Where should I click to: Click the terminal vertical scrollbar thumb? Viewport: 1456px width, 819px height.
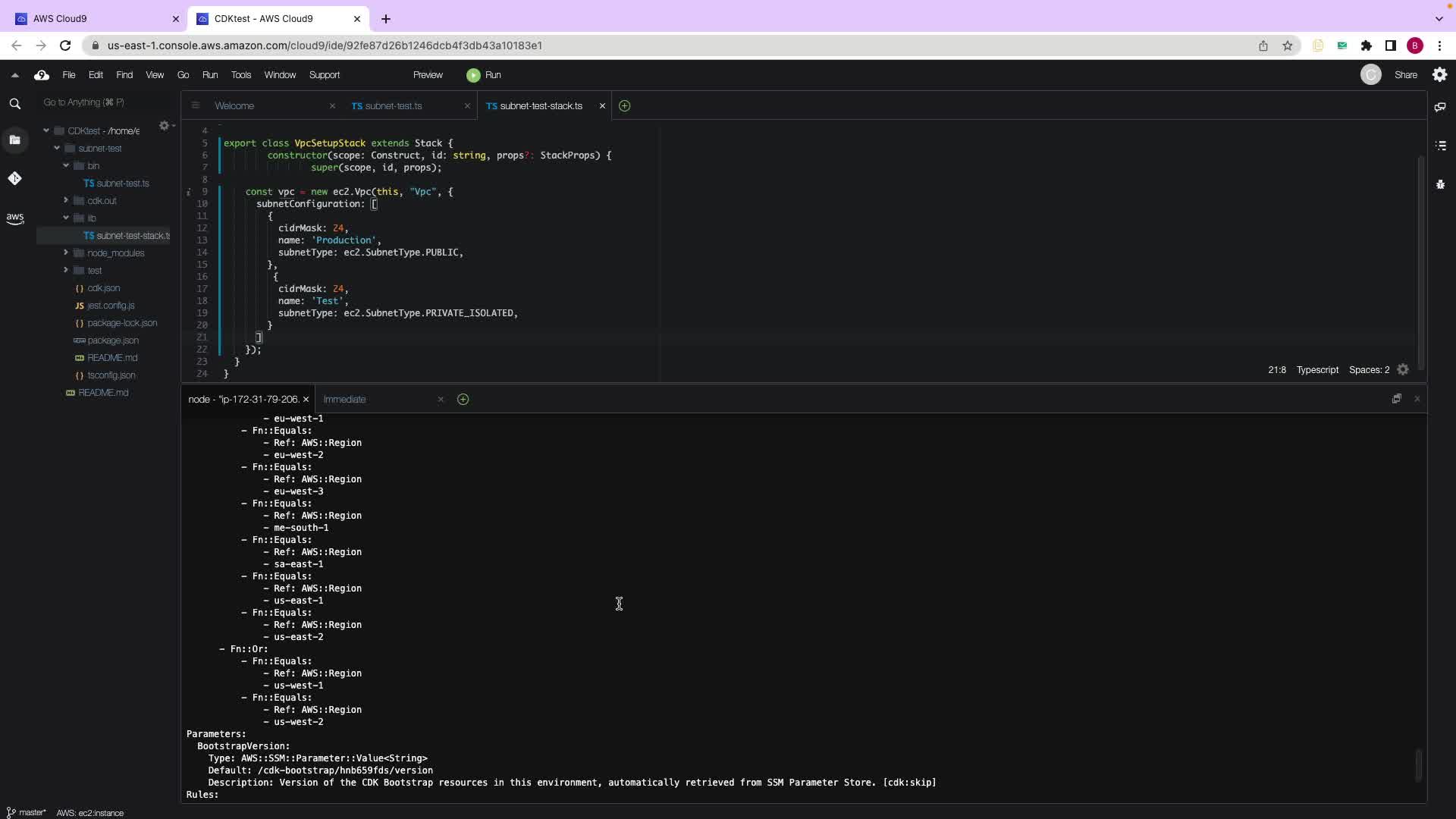point(1418,764)
